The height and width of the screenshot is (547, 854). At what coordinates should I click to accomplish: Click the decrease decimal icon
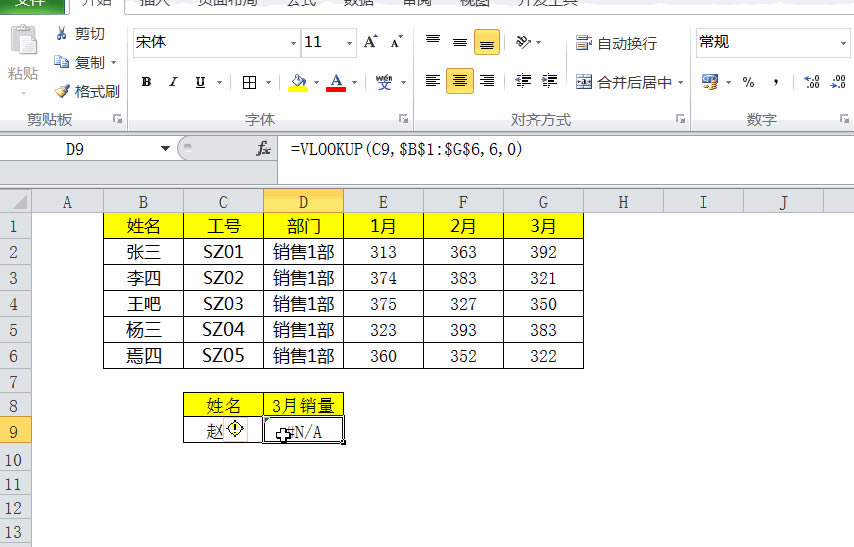838,82
